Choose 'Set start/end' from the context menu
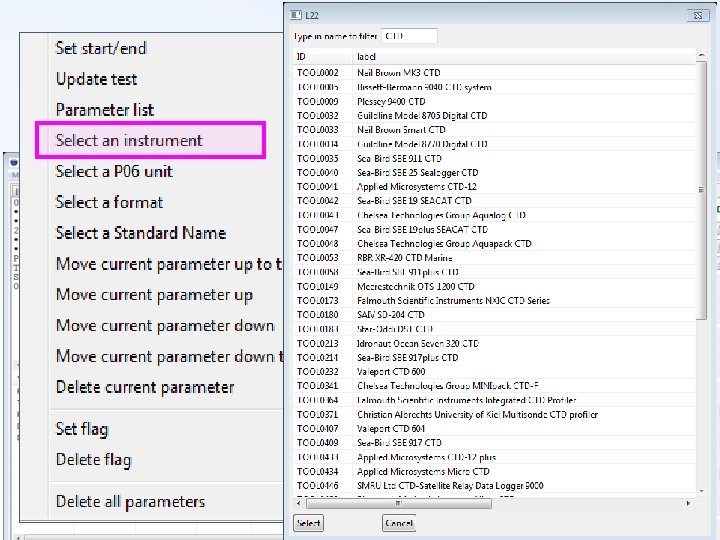This screenshot has width=720, height=540. (x=101, y=48)
